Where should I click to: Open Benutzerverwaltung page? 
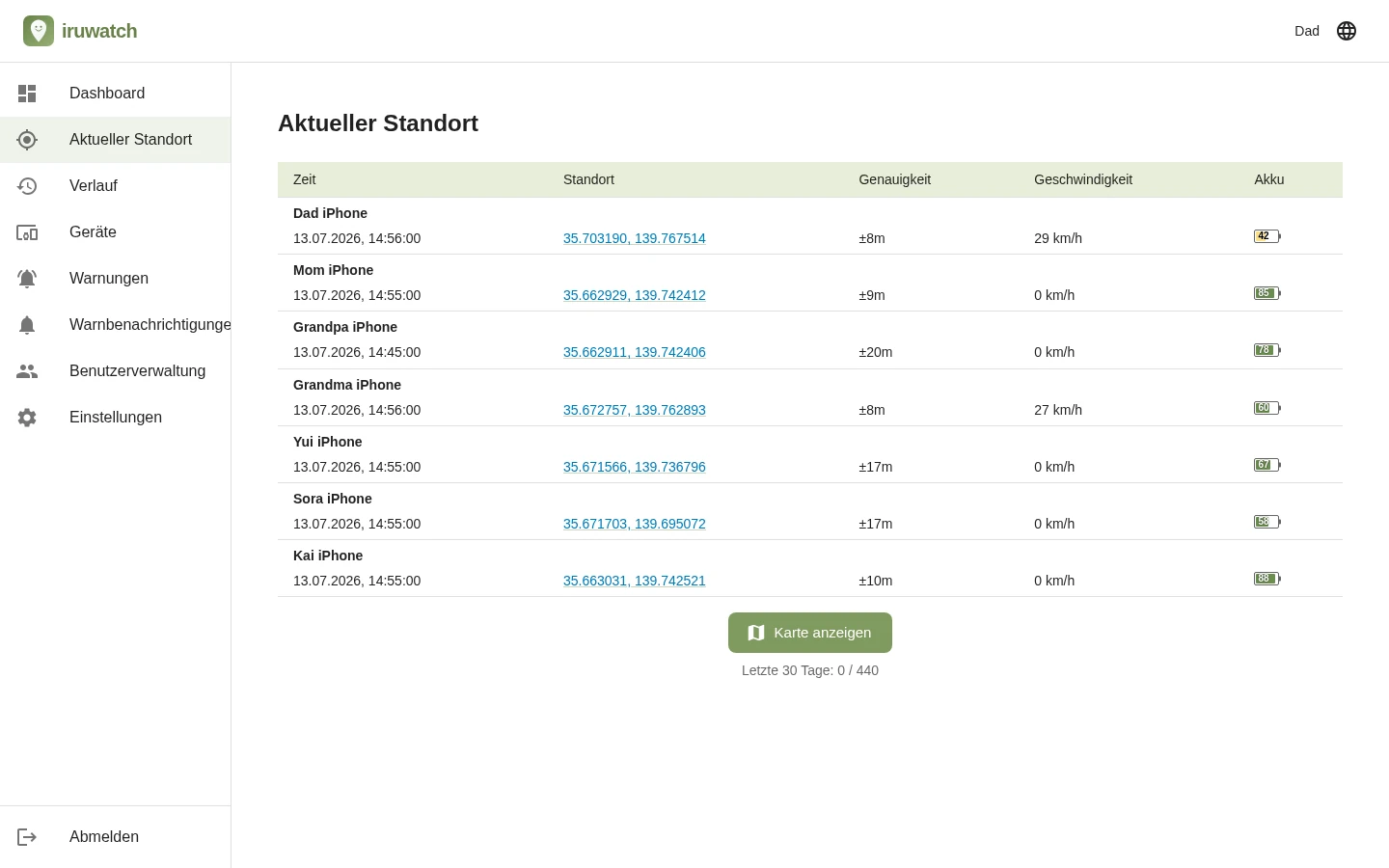(x=116, y=371)
